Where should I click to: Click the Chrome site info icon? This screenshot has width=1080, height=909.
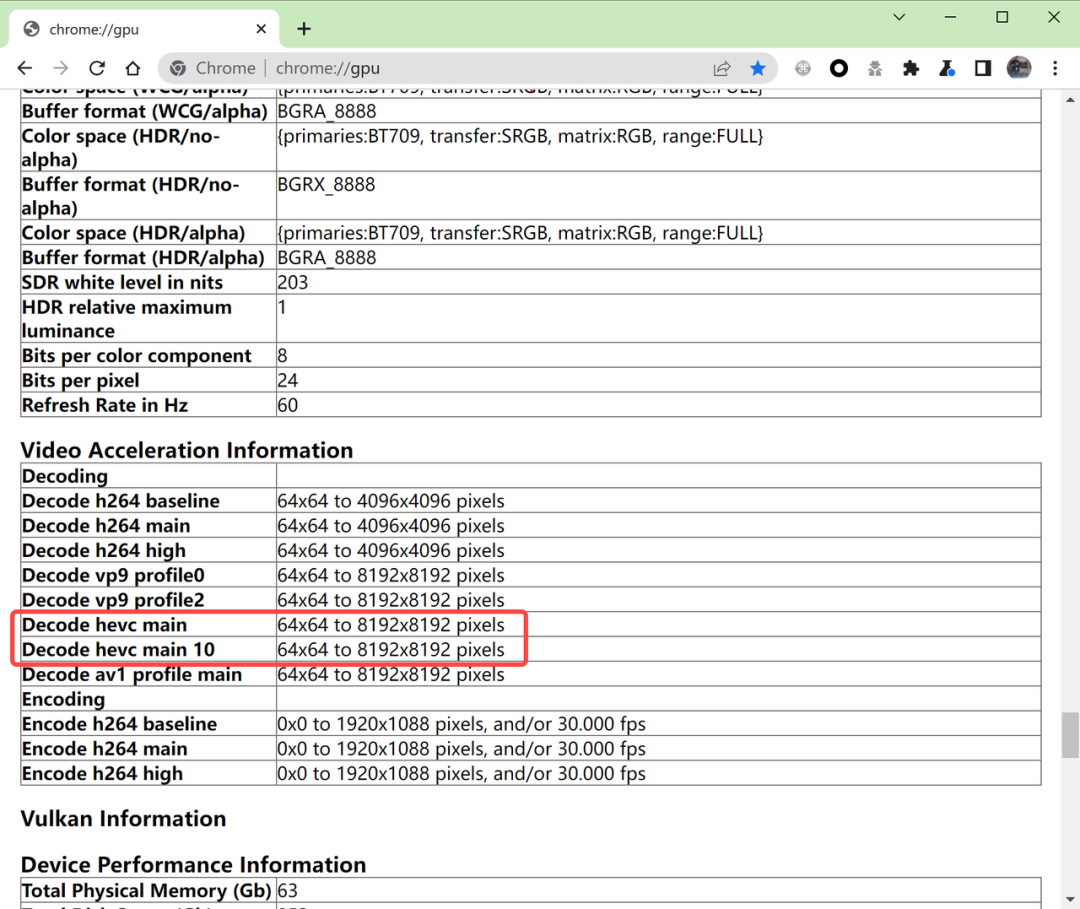pos(178,68)
